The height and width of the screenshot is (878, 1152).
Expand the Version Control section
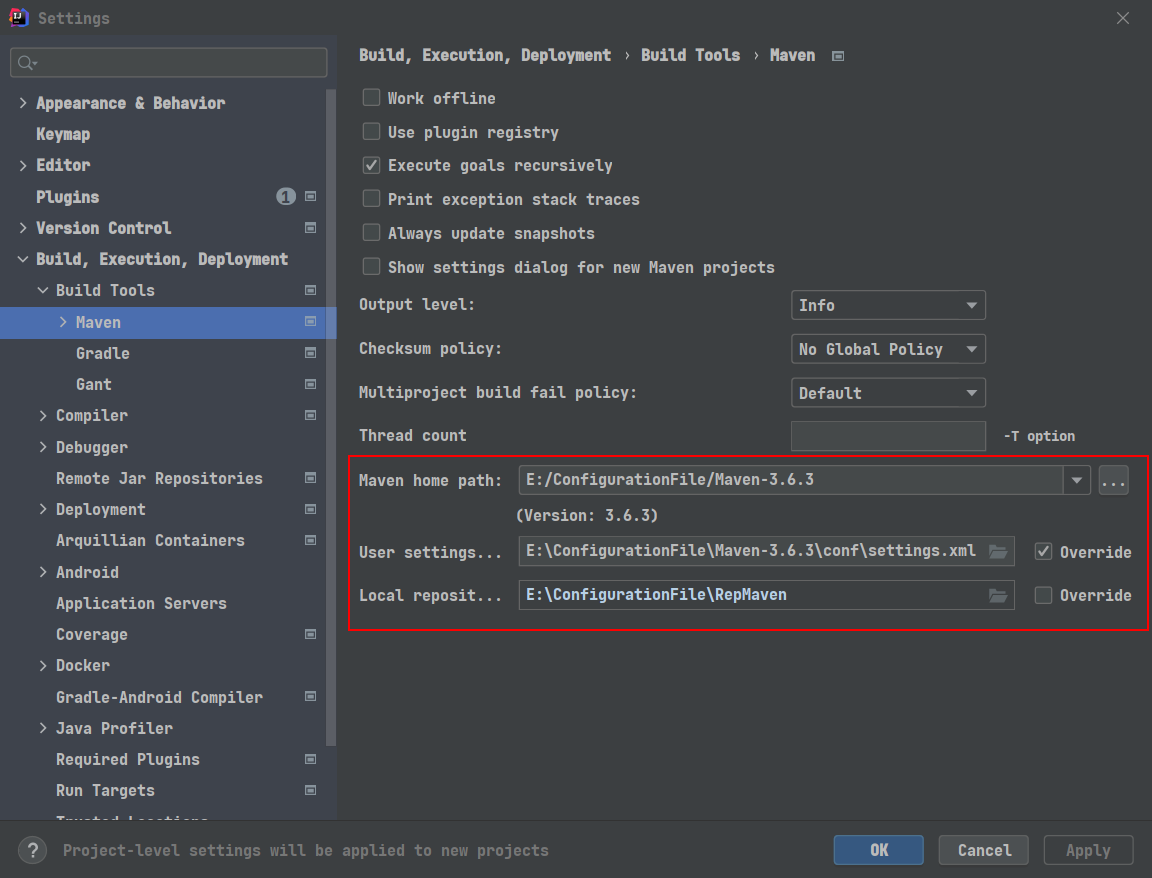coord(23,228)
